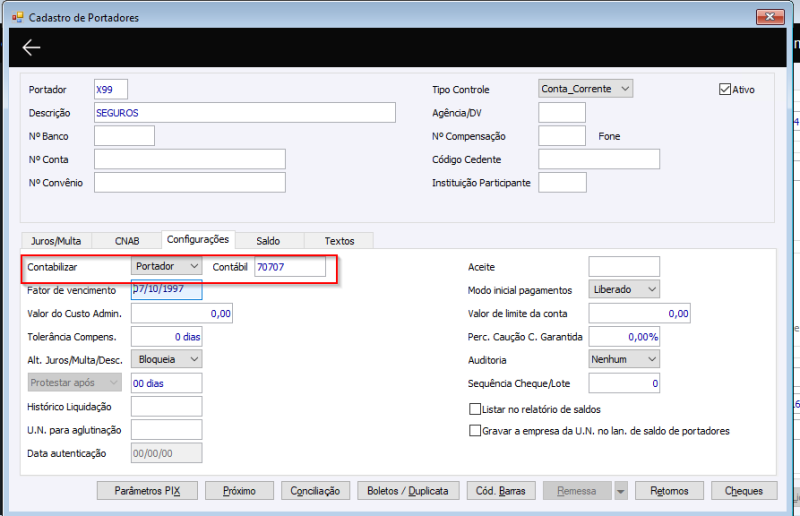Expand the arrow next to Remessa
Viewport: 800px width, 516px height.
(620, 491)
